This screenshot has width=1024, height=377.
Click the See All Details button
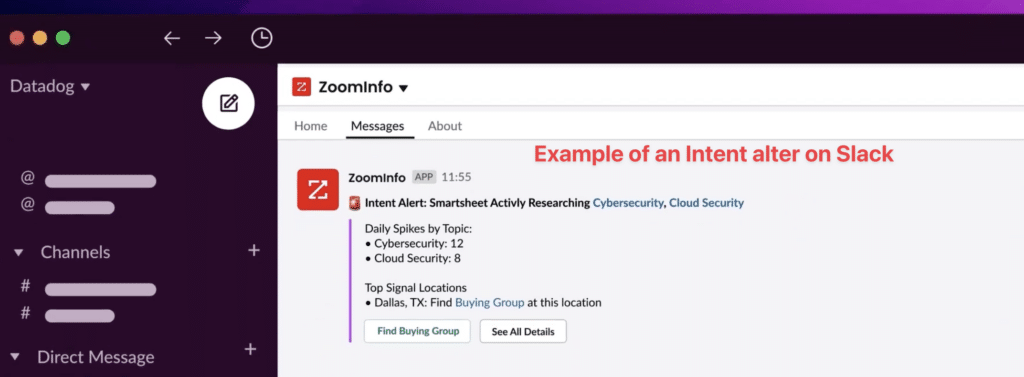[x=523, y=331]
